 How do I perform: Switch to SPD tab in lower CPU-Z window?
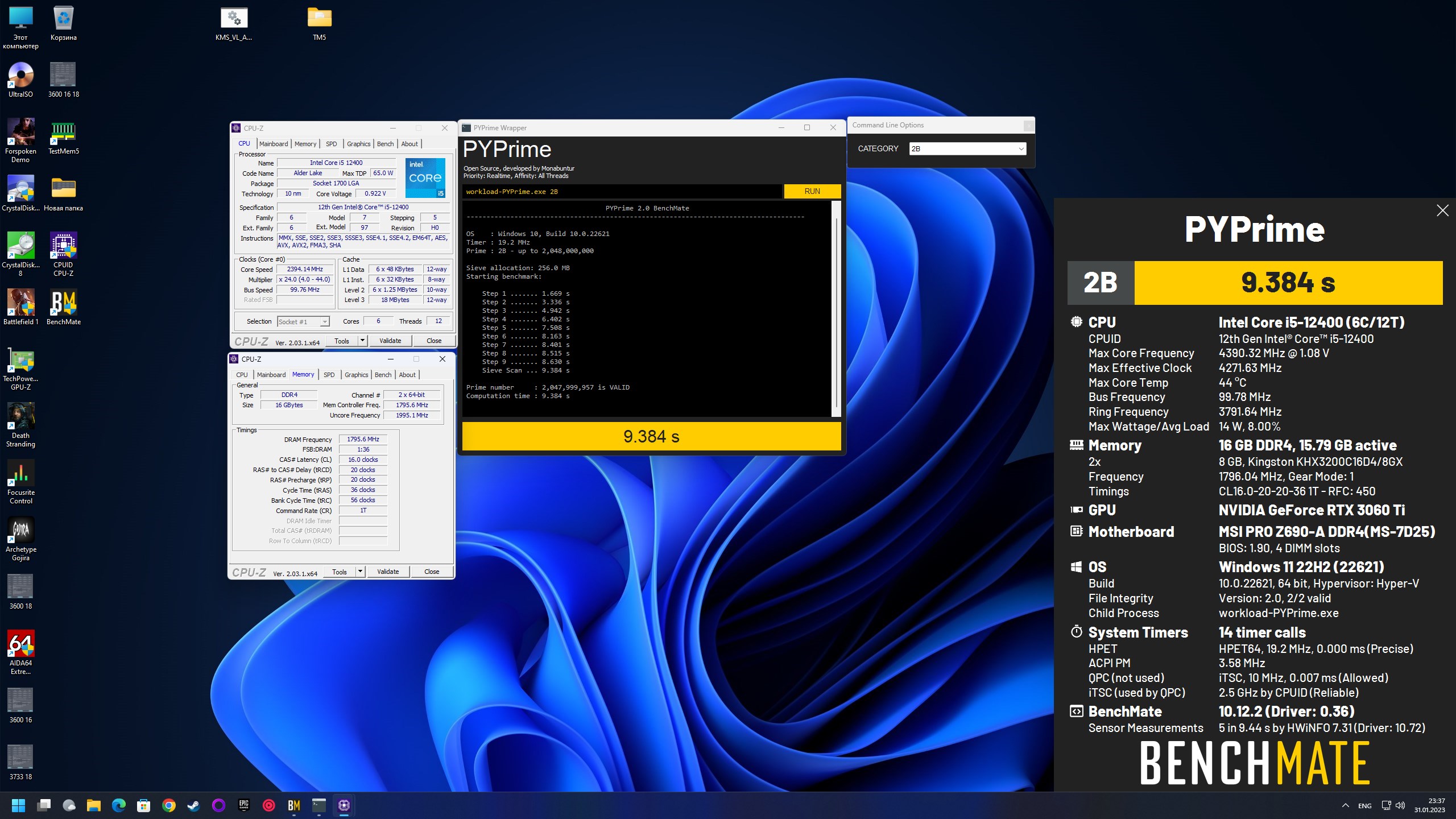[x=329, y=375]
